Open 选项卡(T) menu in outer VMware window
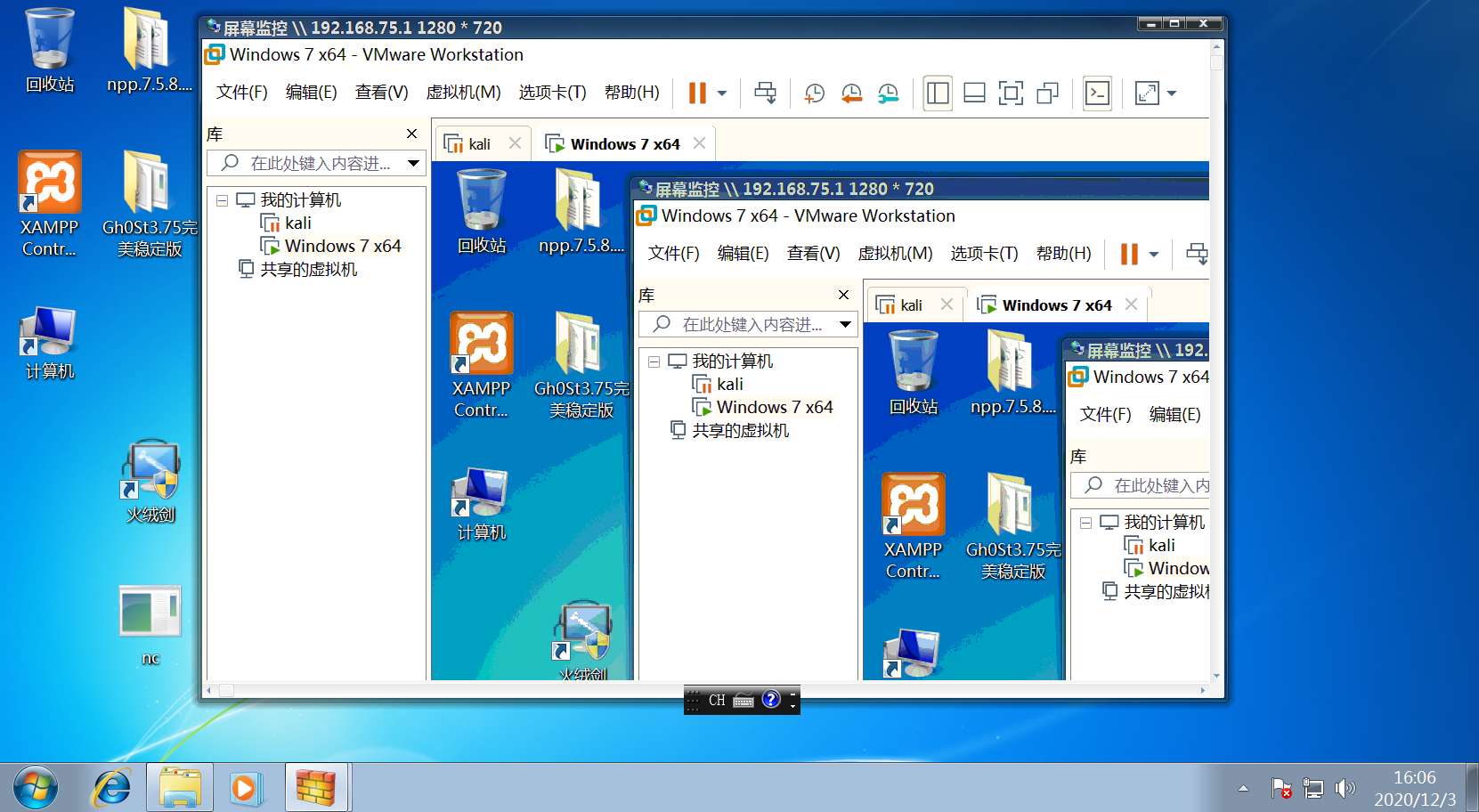 [x=553, y=93]
